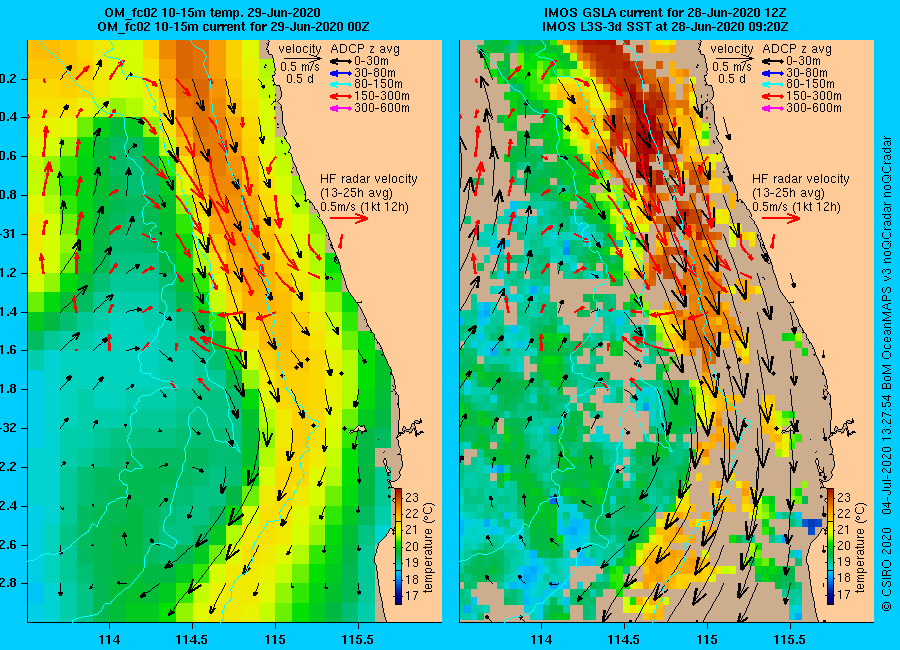Click the 'velocity' label in the right map
The image size is (900, 650).
click(731, 49)
